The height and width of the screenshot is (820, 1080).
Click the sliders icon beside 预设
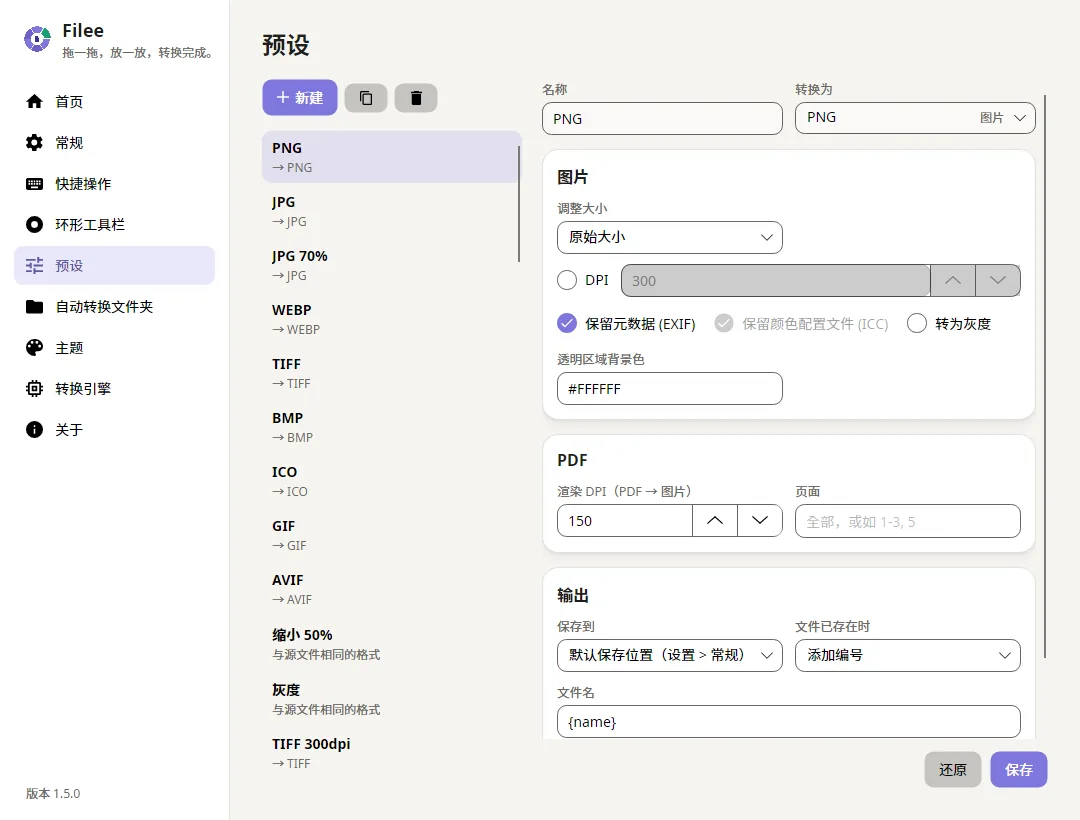pos(34,266)
